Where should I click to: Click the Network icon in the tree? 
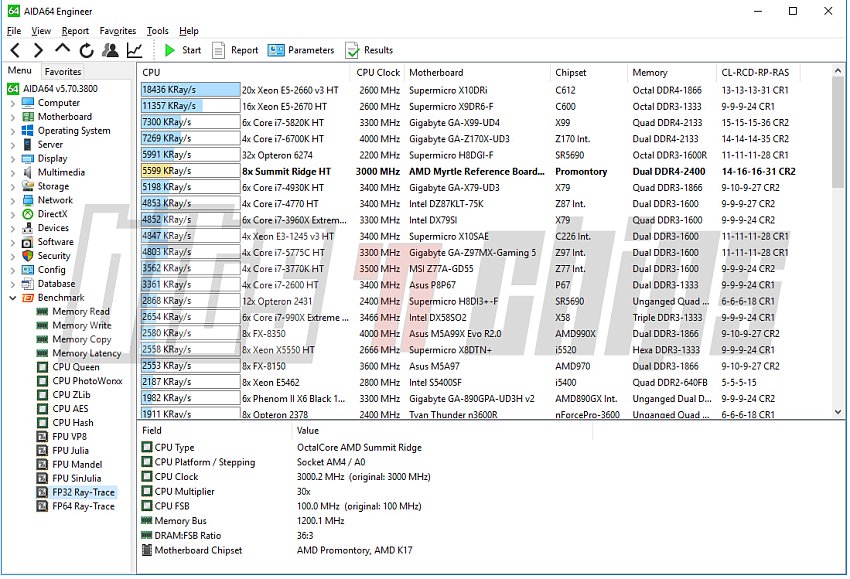[x=28, y=200]
